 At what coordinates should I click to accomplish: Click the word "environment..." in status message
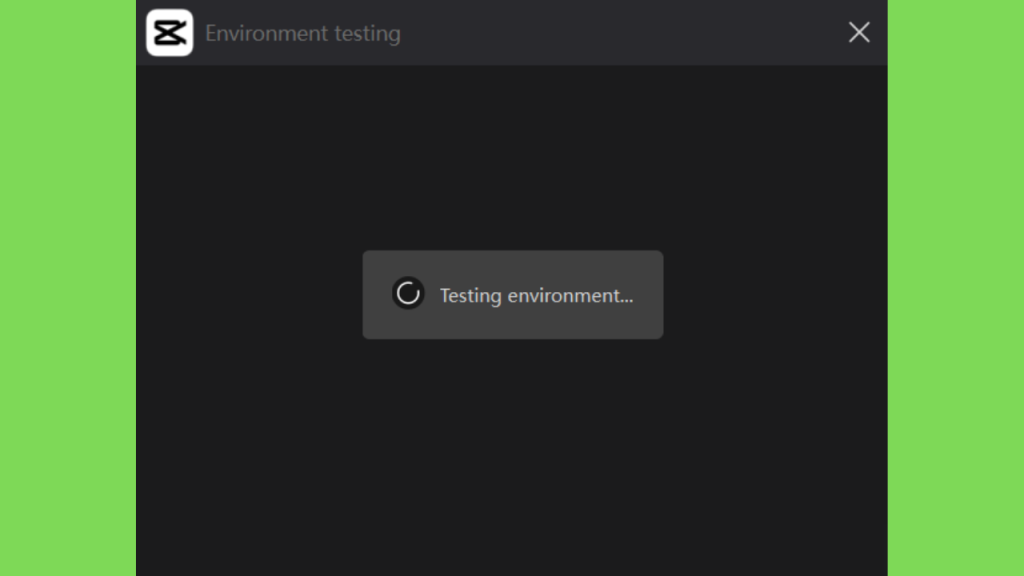pyautogui.click(x=570, y=296)
